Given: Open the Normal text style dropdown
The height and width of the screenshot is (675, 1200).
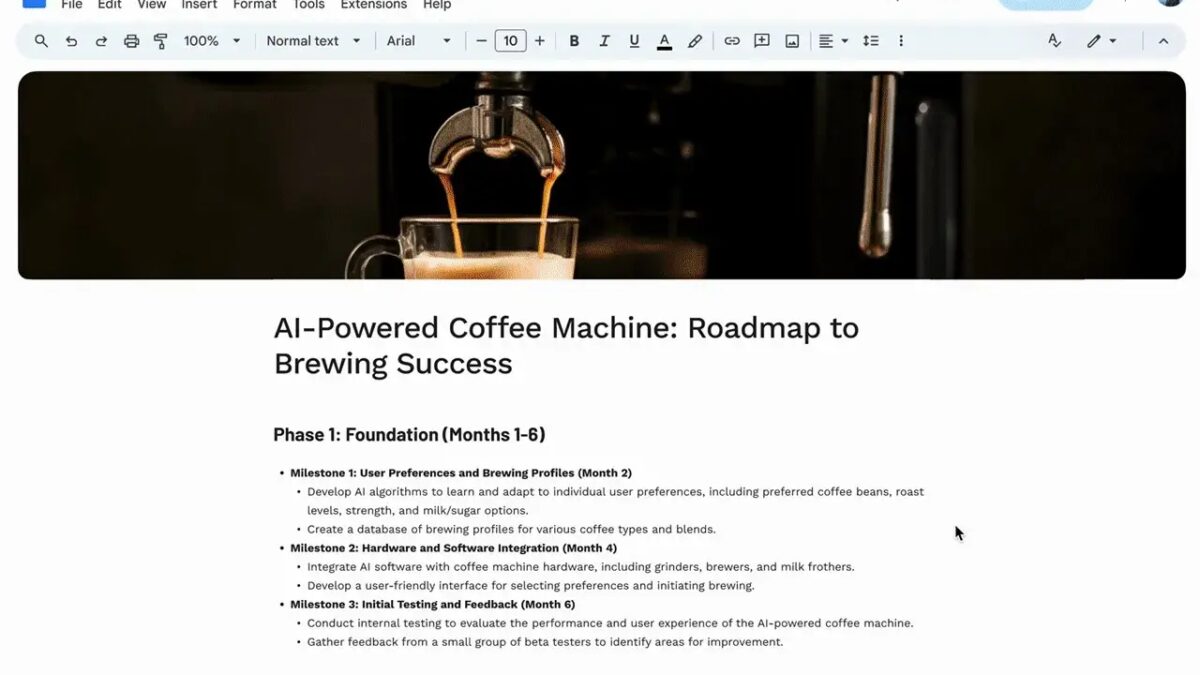Looking at the screenshot, I should point(313,41).
